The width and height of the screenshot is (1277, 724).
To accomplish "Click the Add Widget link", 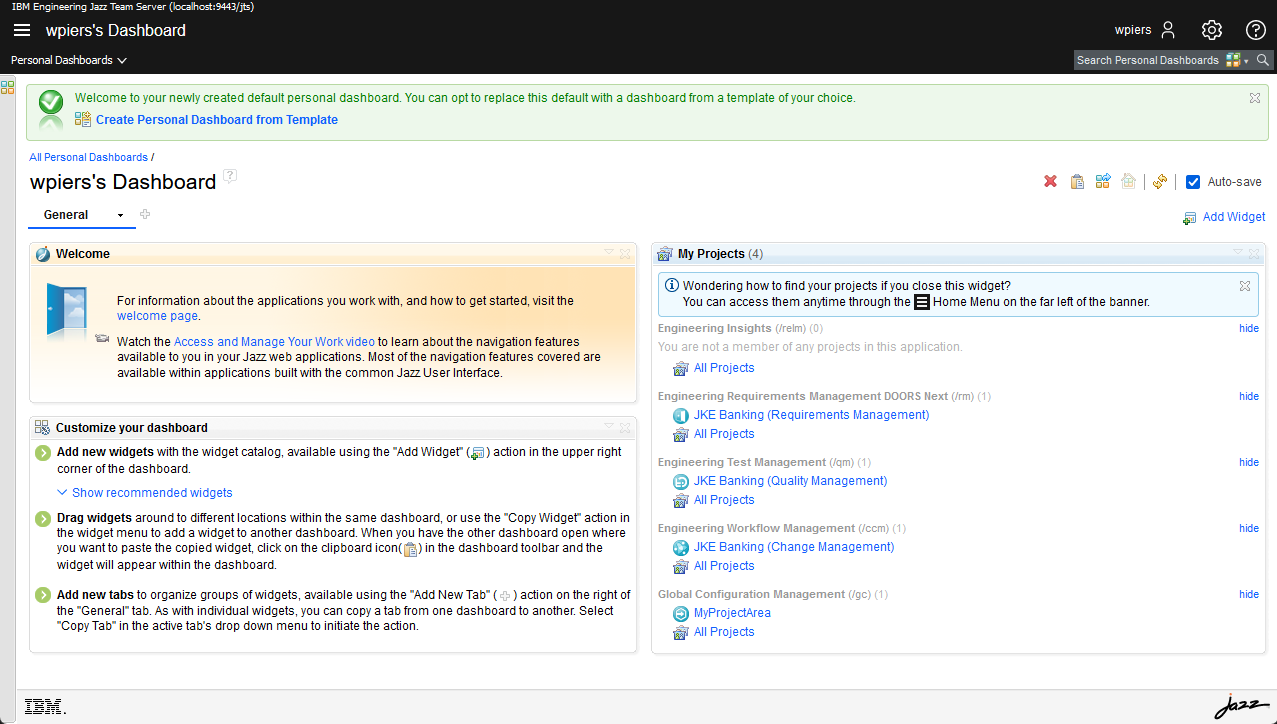I will pyautogui.click(x=1234, y=217).
